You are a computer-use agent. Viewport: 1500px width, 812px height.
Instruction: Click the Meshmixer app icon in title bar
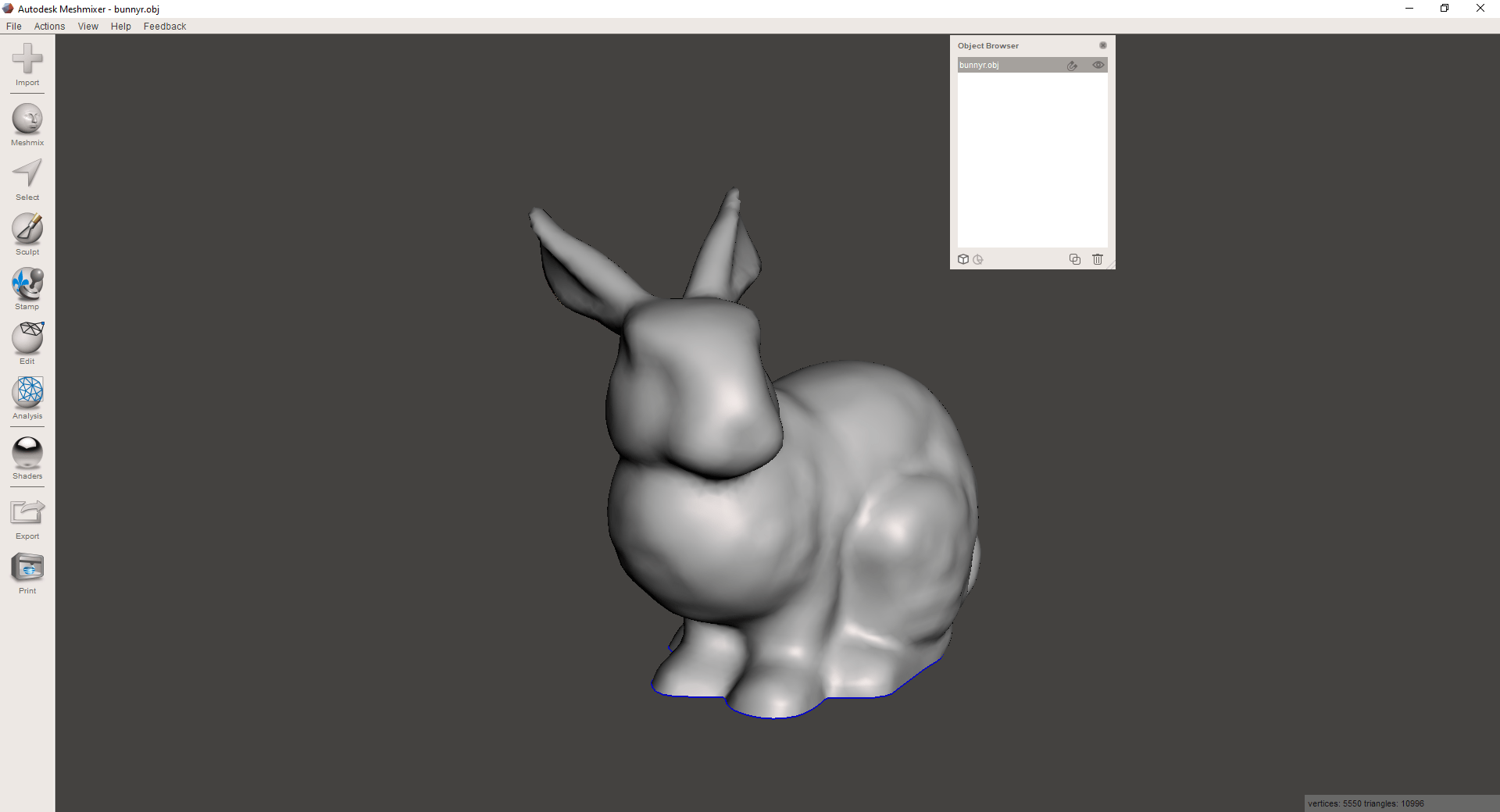tap(8, 9)
